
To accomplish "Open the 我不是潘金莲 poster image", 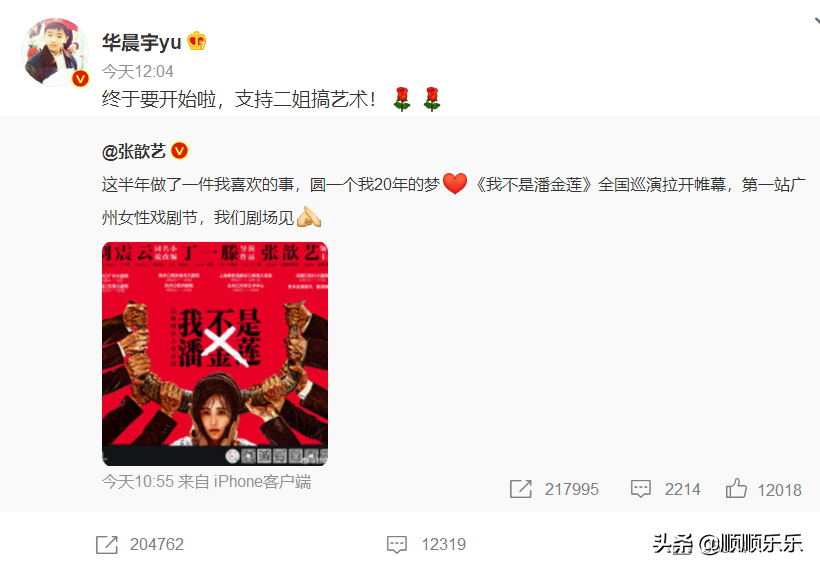I will (215, 353).
